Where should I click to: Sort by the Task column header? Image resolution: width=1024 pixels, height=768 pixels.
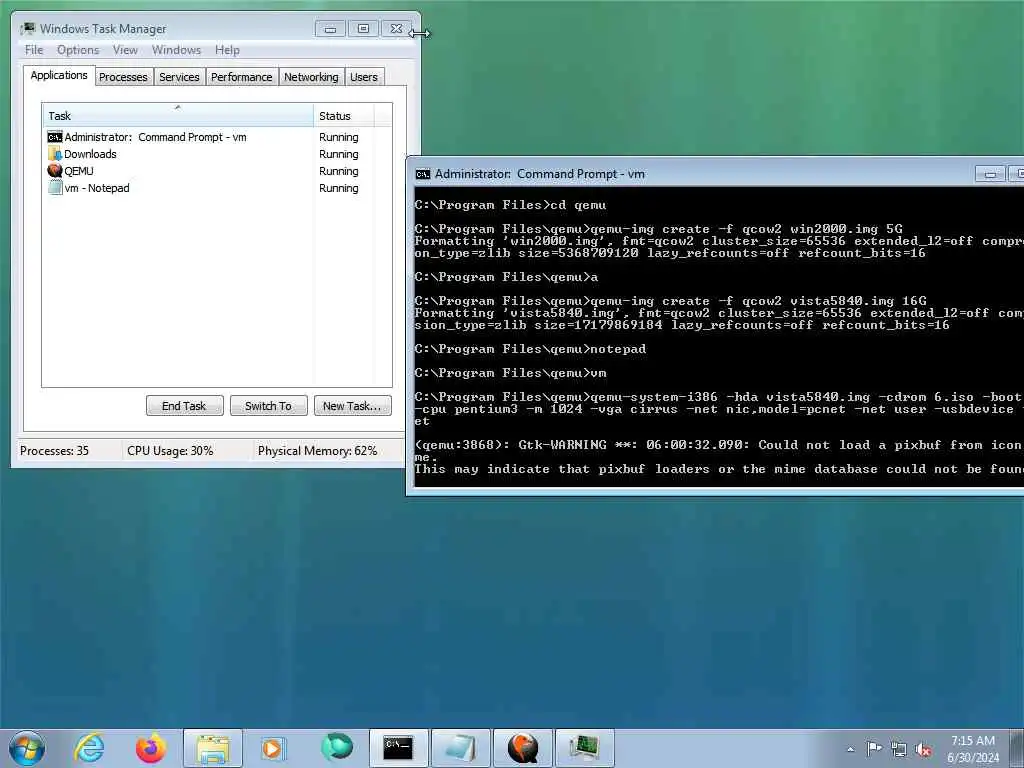(178, 116)
